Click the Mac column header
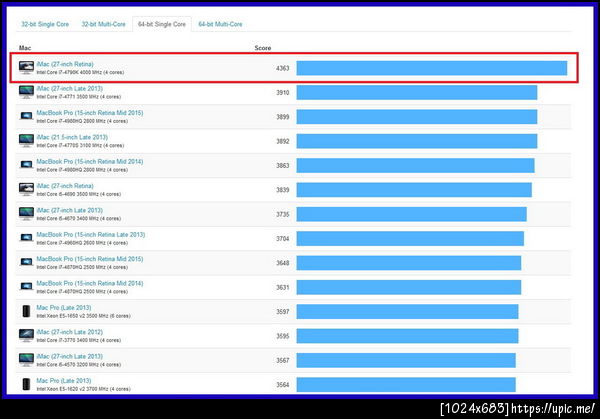 pos(25,48)
